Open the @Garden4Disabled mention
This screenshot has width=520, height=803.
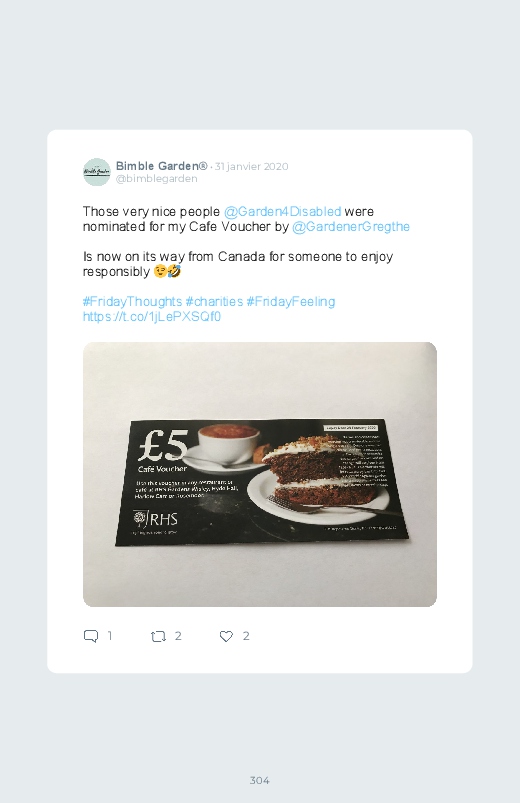click(283, 212)
